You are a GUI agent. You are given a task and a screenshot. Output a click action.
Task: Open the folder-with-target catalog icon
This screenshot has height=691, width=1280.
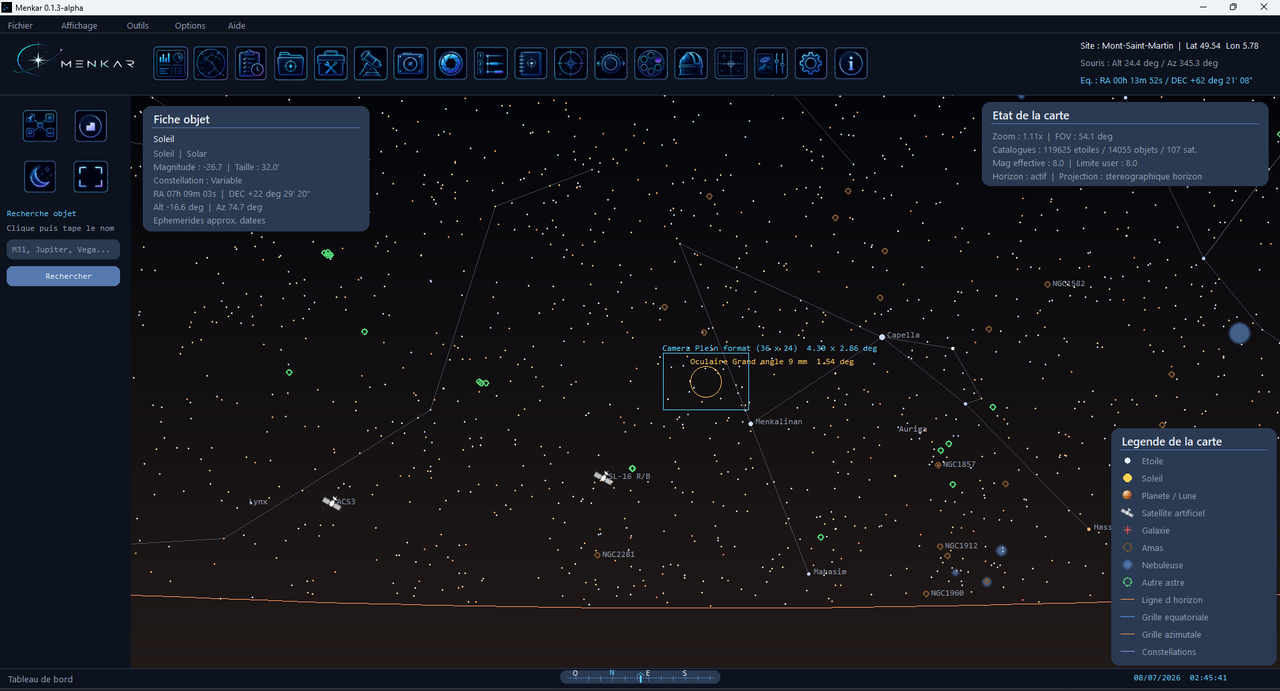pos(291,63)
